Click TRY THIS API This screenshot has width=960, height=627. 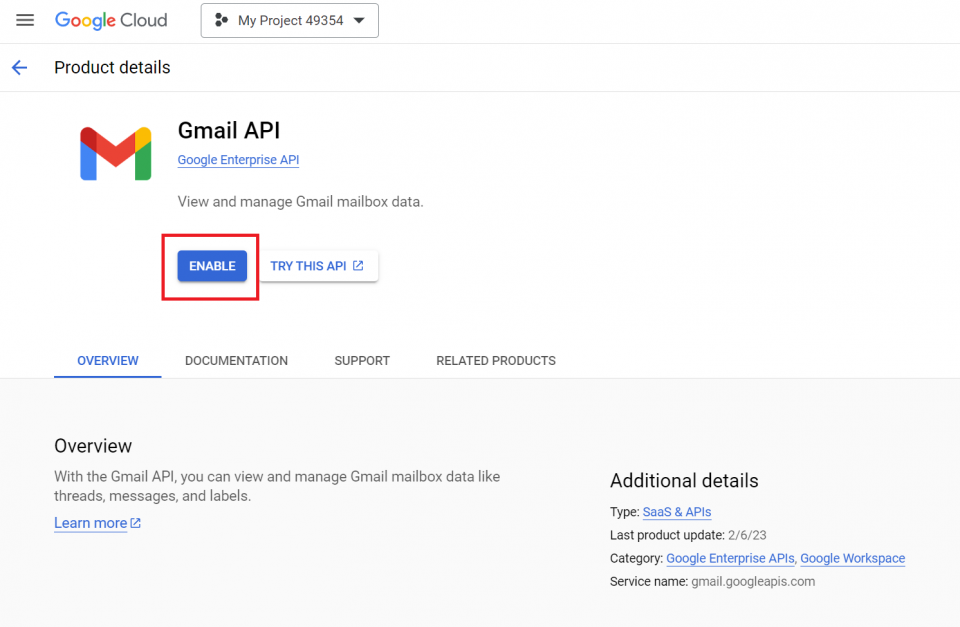(x=312, y=265)
